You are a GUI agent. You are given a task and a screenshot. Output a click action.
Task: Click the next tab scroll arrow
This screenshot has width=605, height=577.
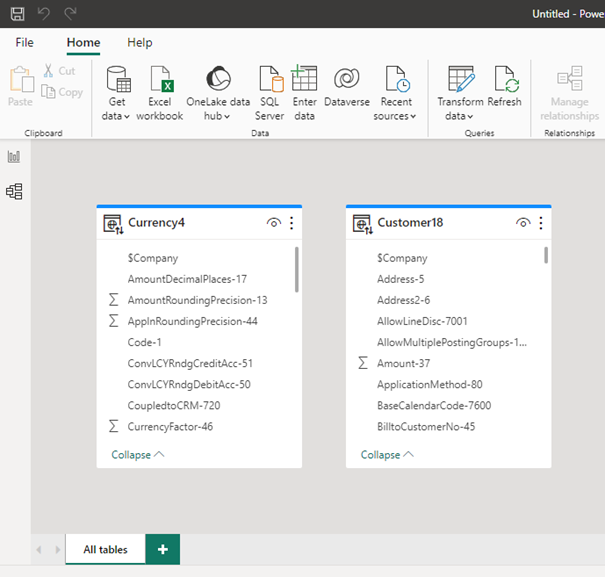[57, 549]
